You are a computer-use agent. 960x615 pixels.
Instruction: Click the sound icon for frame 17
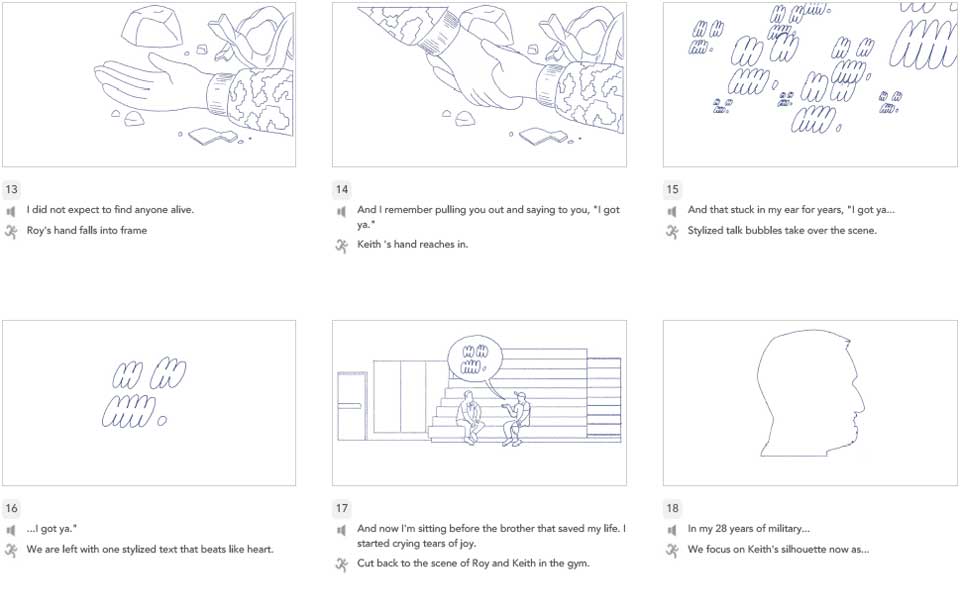(x=341, y=530)
